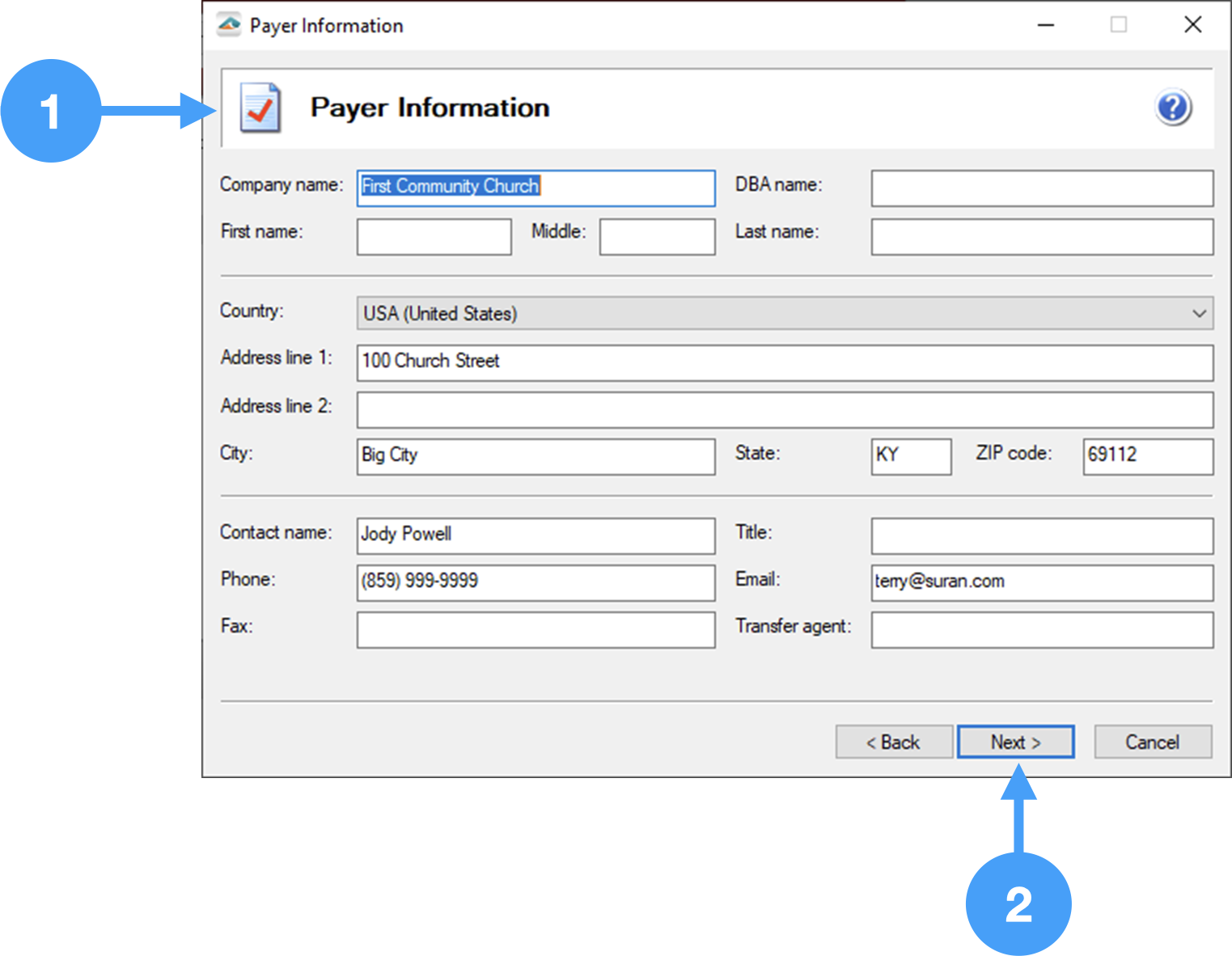
Task: Click the empty Address line 2 field
Action: [x=783, y=409]
